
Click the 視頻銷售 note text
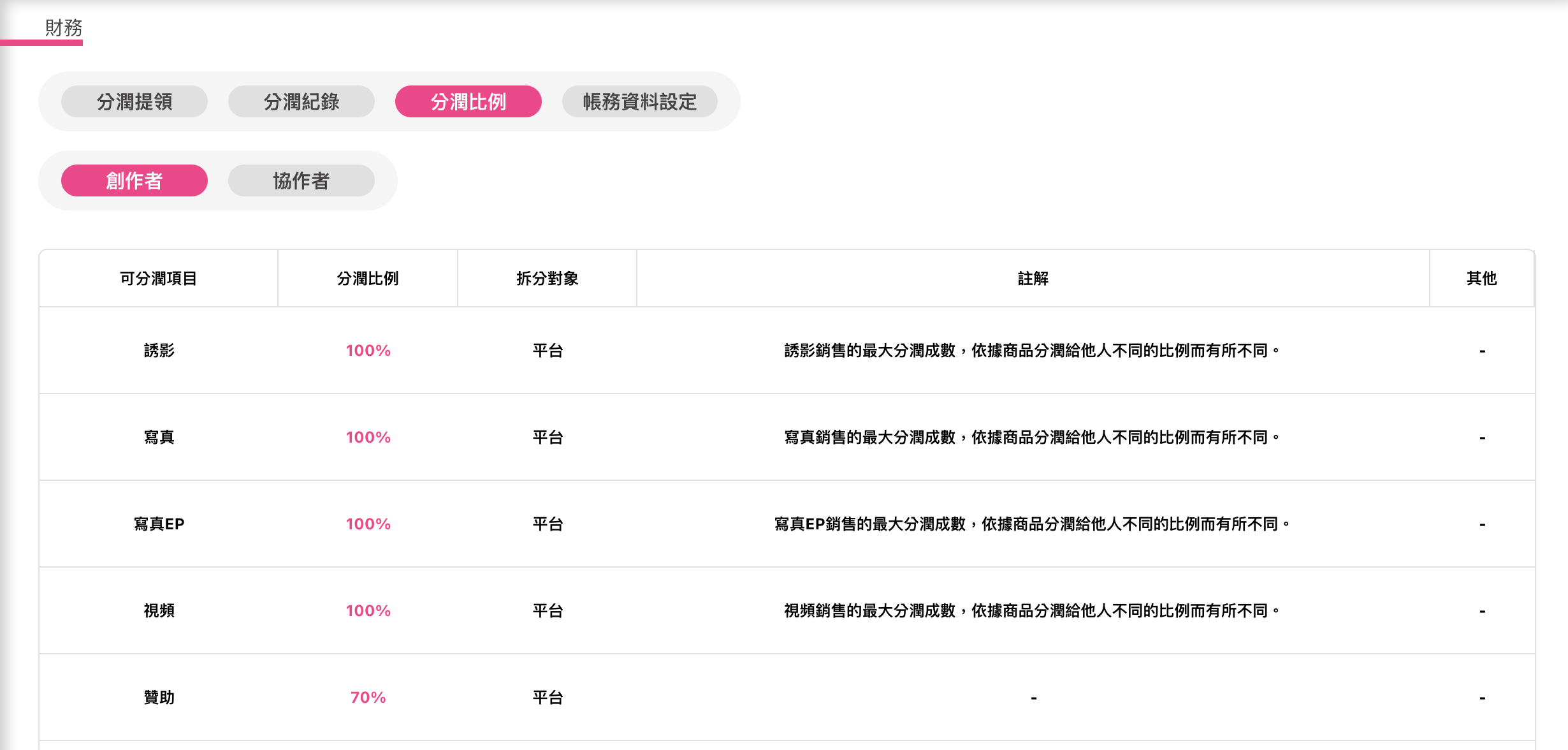pyautogui.click(x=1033, y=611)
